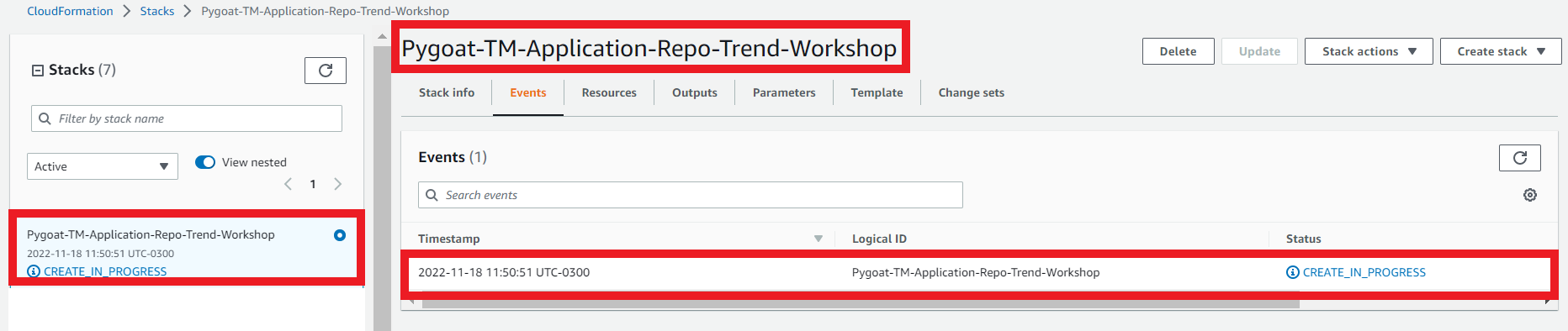Switch to the Change sets tab

[x=972, y=92]
